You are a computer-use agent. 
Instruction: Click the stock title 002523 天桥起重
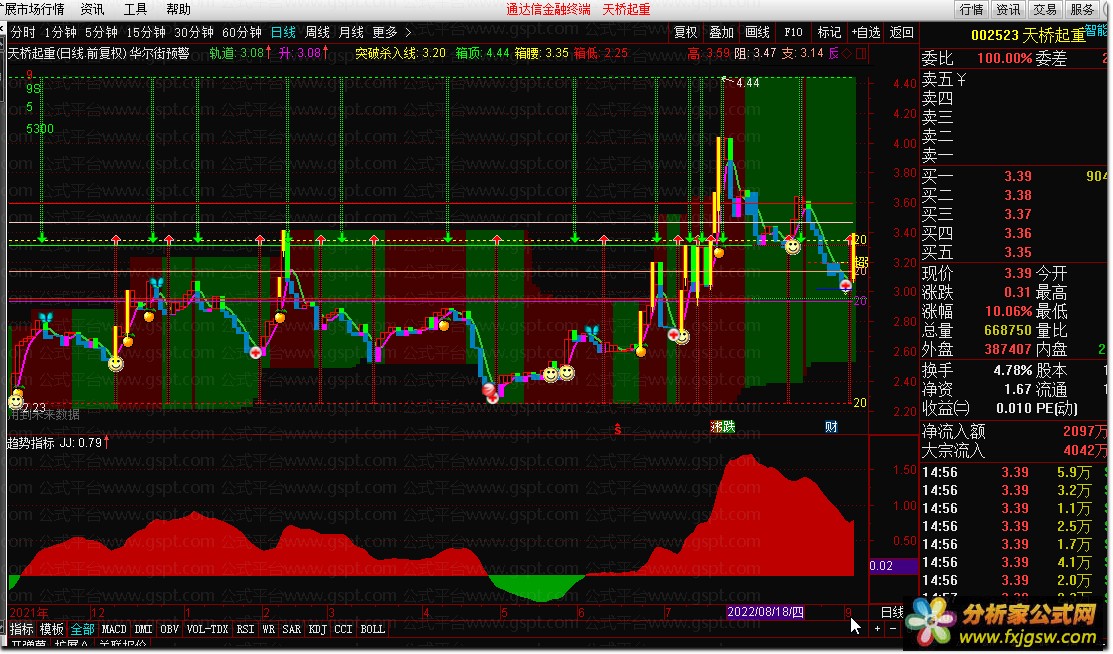point(1028,35)
